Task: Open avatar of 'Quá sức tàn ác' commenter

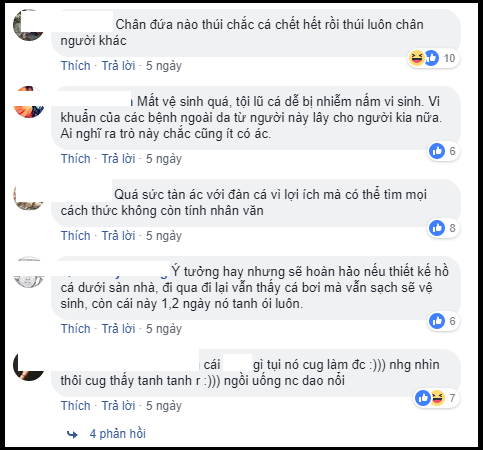Action: click(29, 195)
